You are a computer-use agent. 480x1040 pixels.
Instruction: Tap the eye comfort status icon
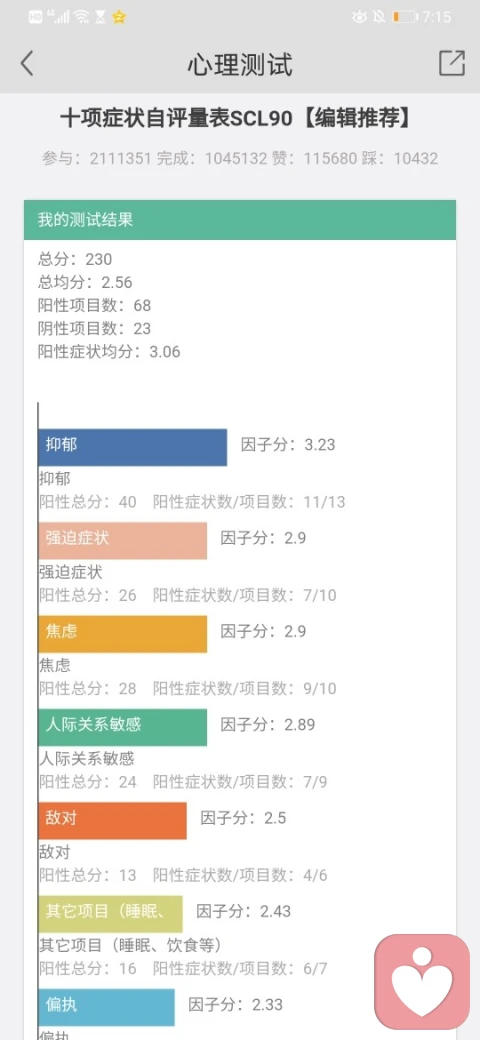(x=359, y=17)
